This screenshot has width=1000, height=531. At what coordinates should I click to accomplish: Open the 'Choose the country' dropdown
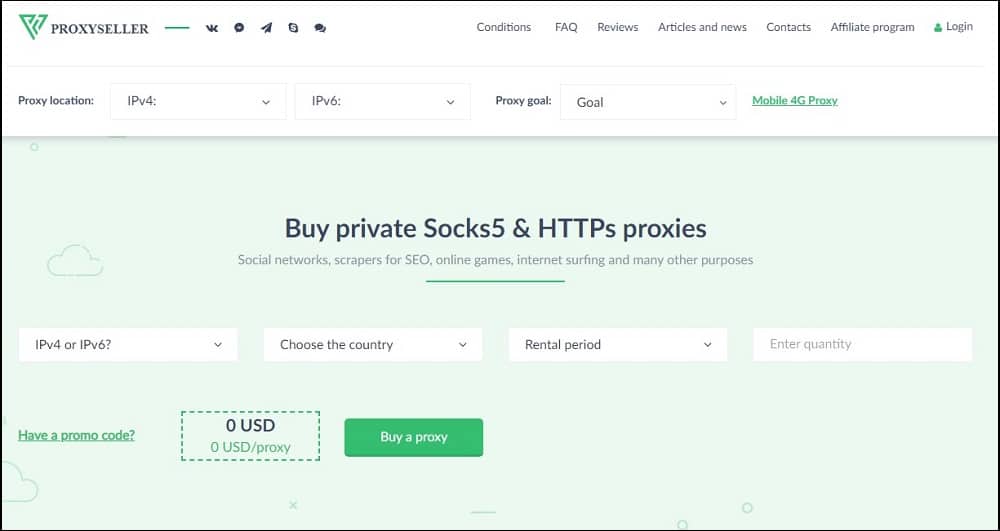point(373,345)
